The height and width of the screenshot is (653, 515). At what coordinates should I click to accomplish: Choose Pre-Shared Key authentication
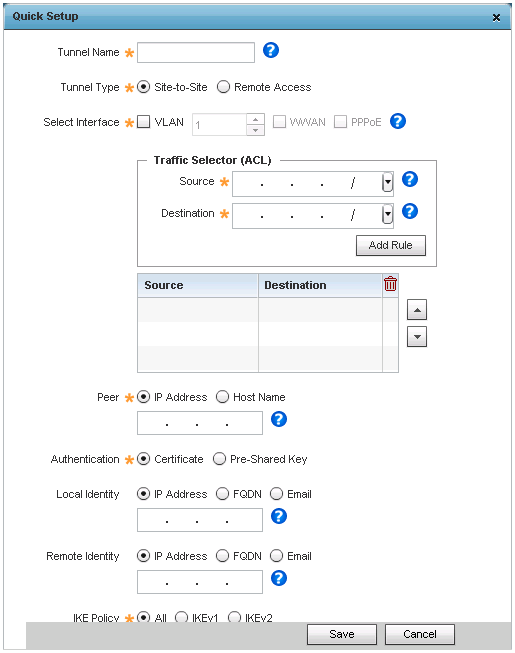coord(219,459)
